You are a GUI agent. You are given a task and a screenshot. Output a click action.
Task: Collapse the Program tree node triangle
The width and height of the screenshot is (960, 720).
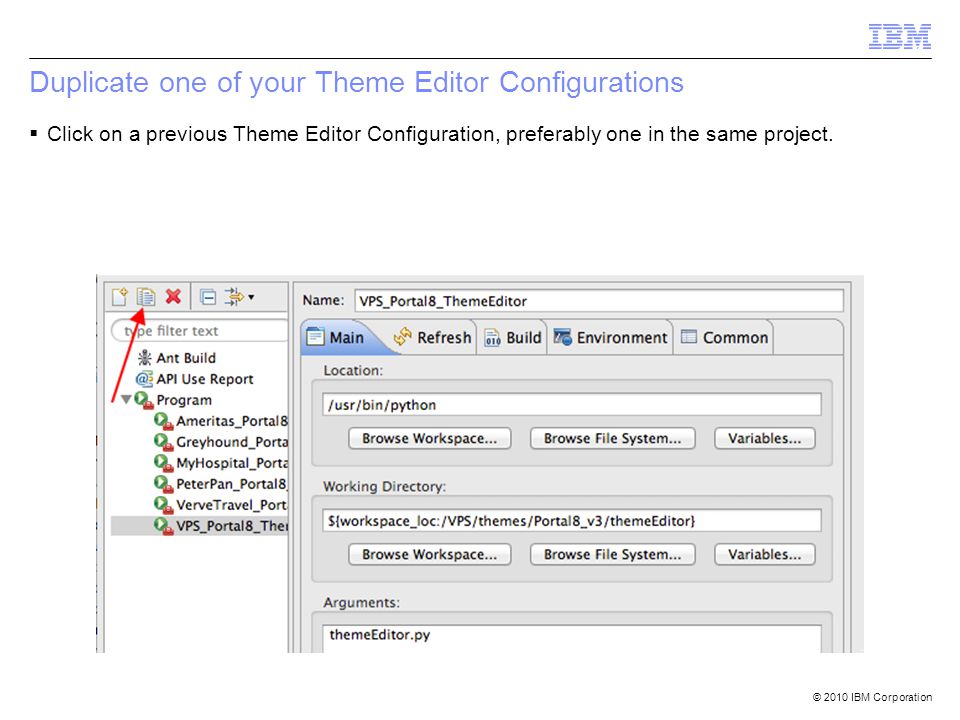[x=126, y=399]
